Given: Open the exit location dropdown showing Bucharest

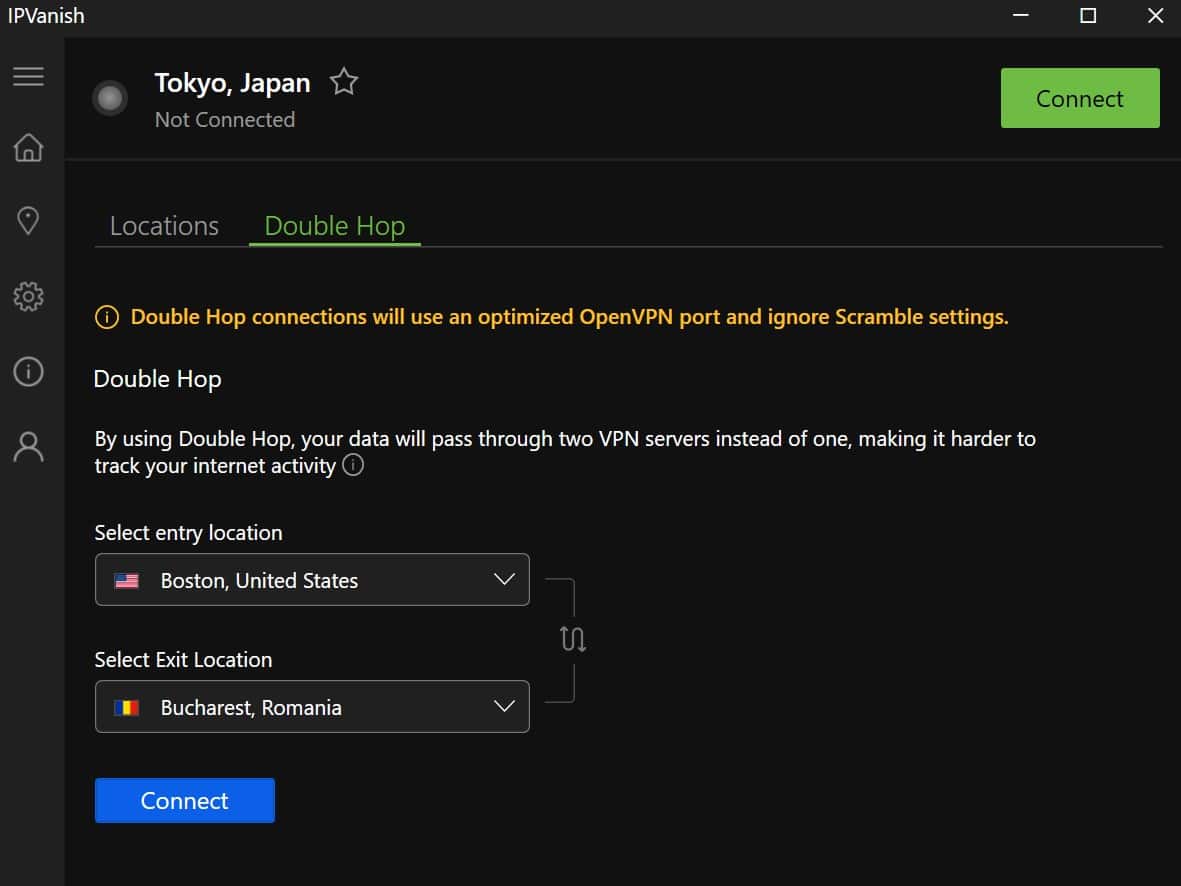Looking at the screenshot, I should point(313,707).
